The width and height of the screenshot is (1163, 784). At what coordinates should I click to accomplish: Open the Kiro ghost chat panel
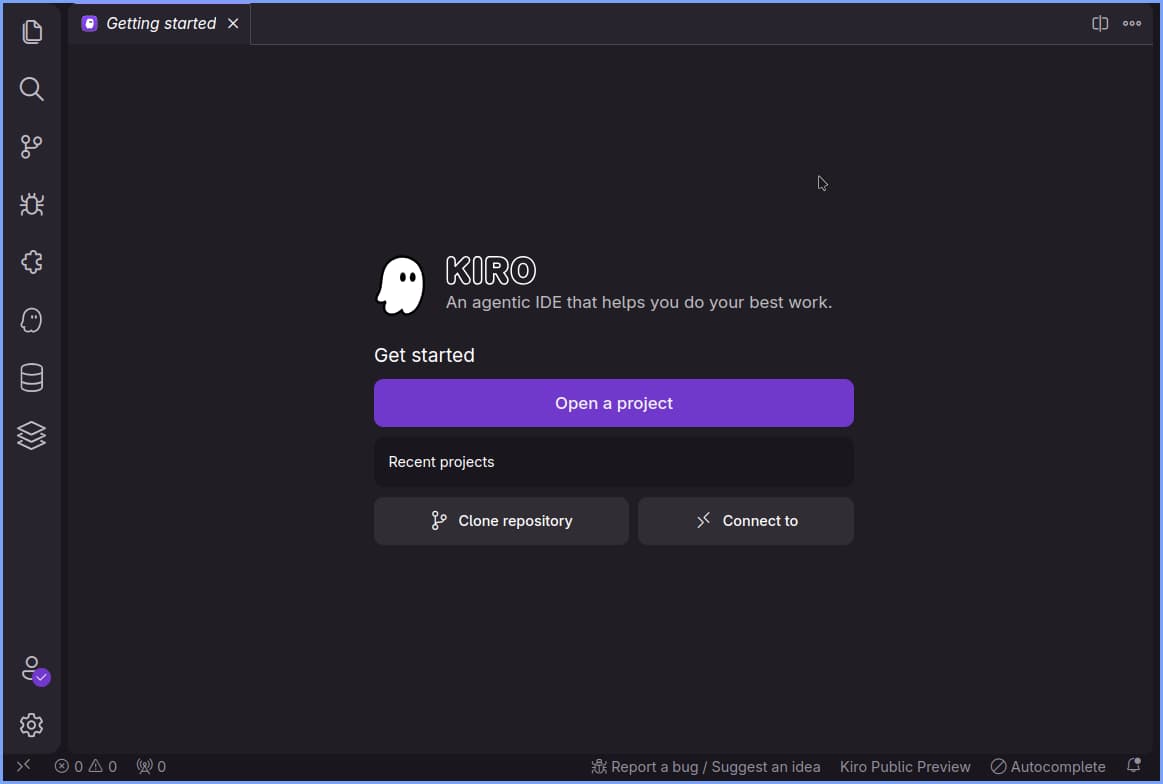tap(31, 319)
